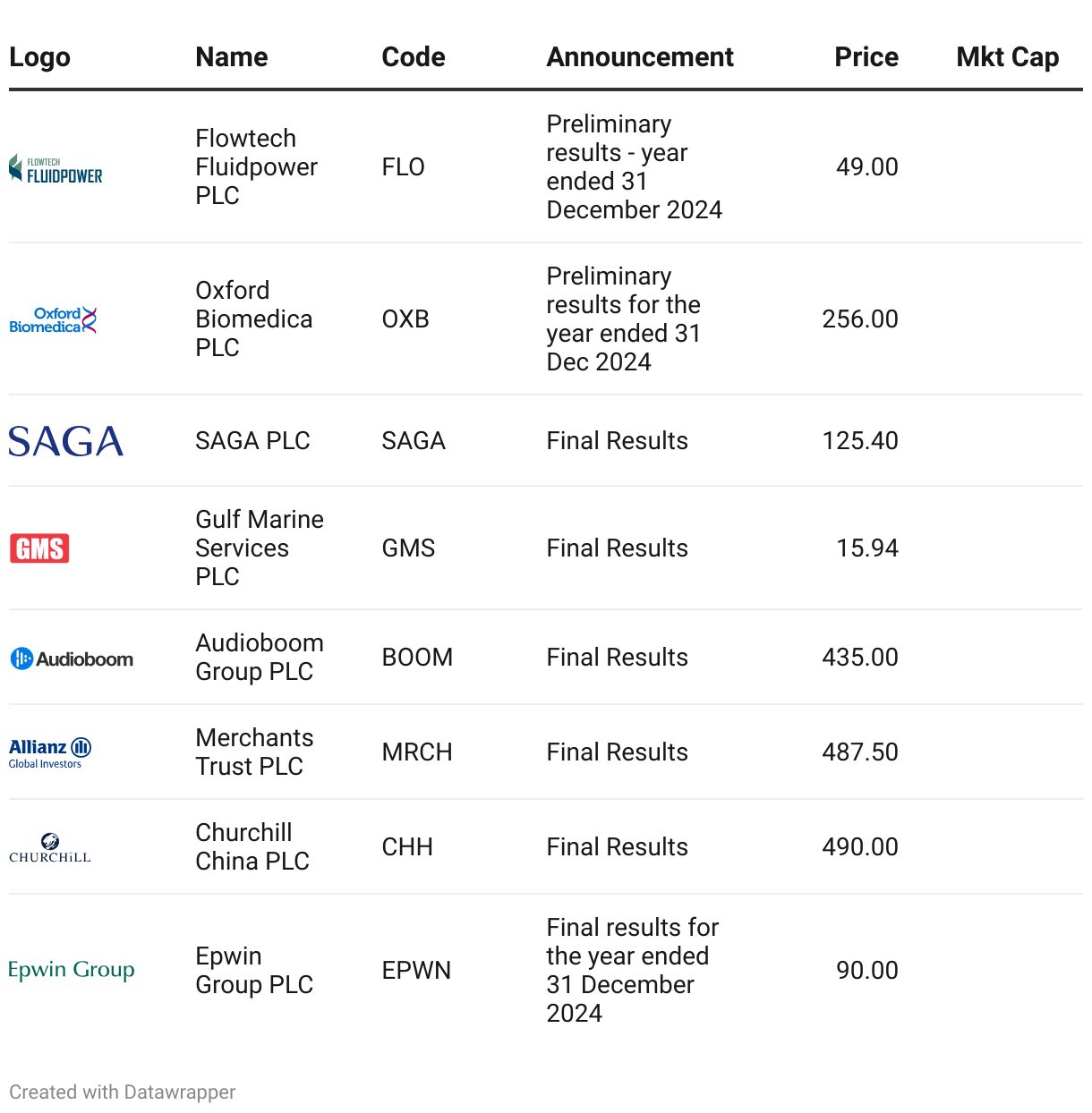1092x1113 pixels.
Task: Click the Code column header
Action: coord(413,57)
